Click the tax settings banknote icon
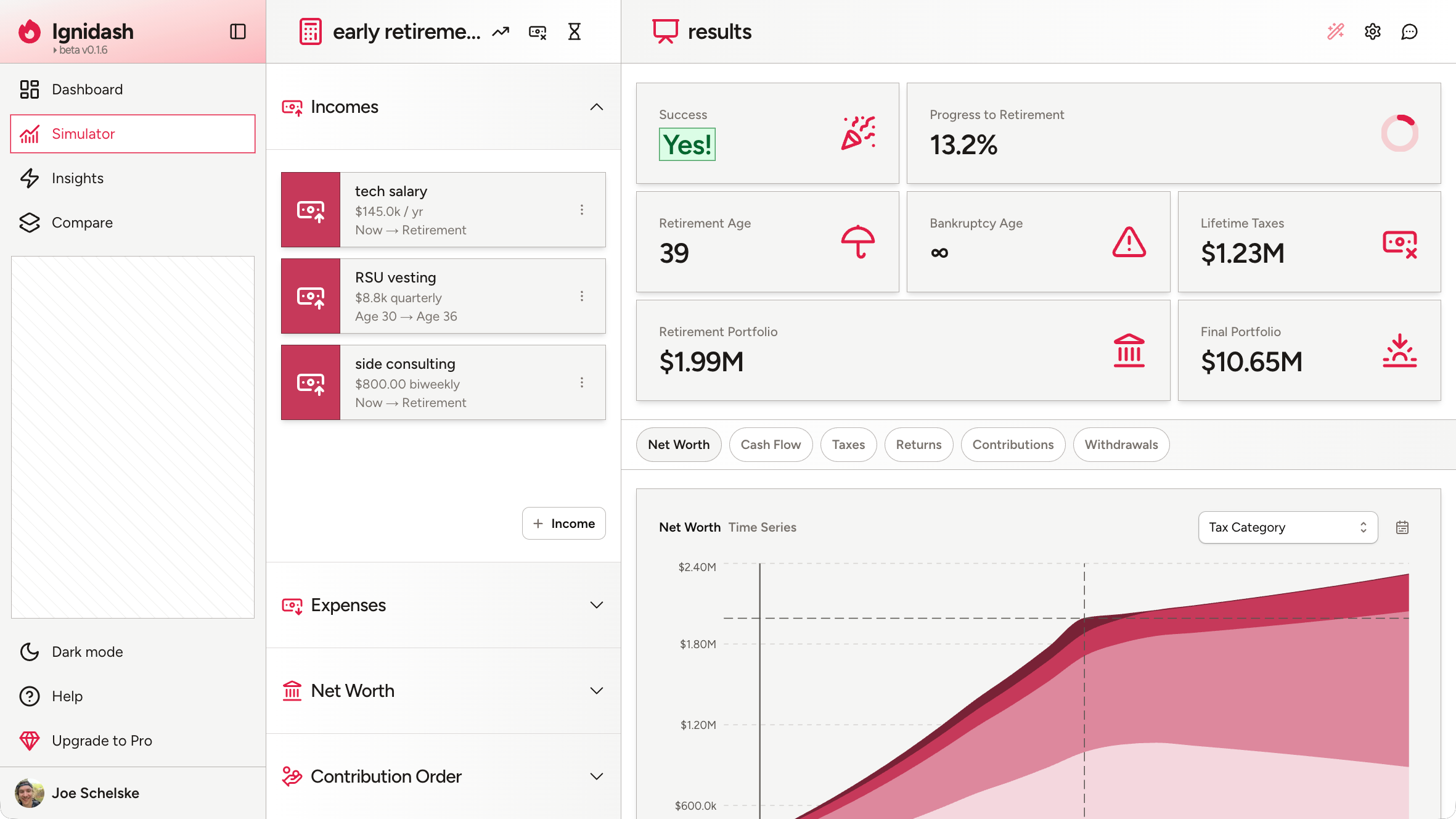The width and height of the screenshot is (1456, 819). (538, 31)
